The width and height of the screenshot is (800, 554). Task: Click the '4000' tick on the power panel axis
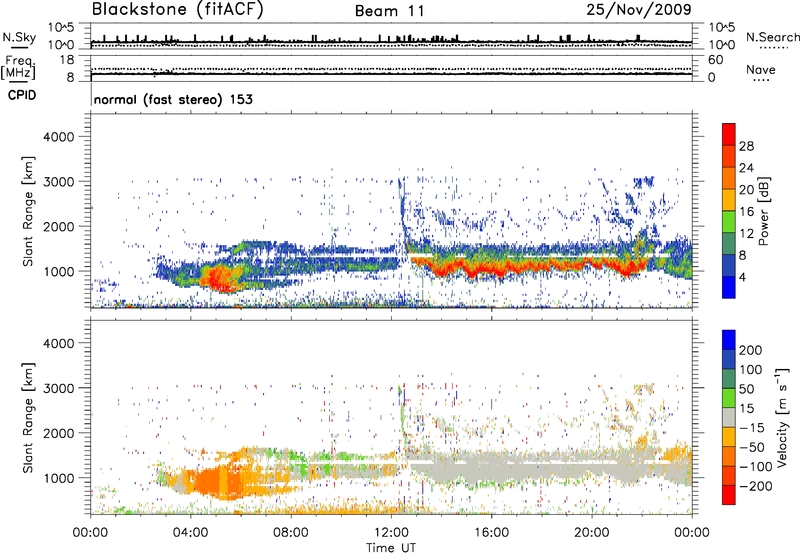[58, 137]
